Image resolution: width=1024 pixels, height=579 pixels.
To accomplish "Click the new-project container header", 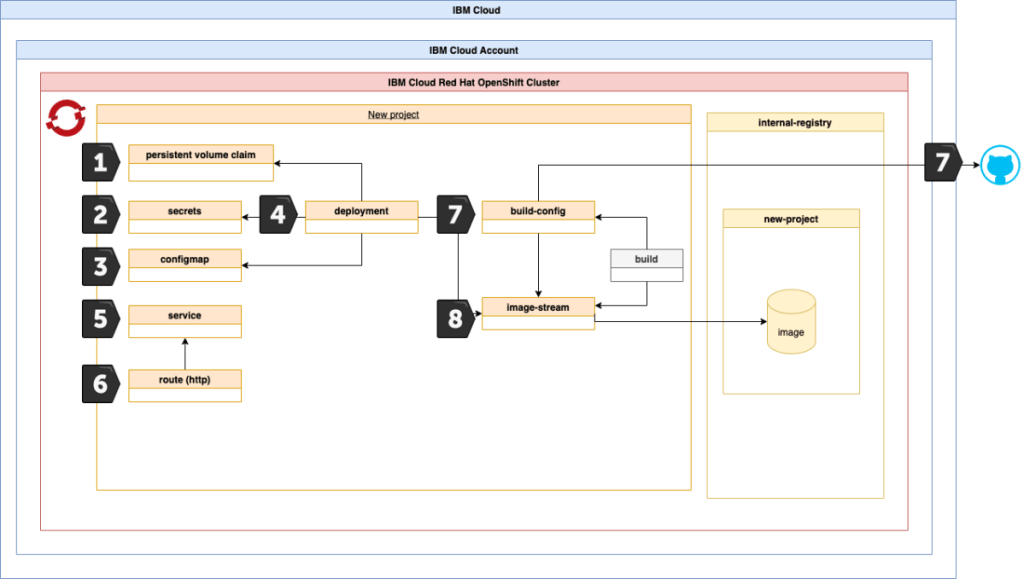I will (x=791, y=219).
